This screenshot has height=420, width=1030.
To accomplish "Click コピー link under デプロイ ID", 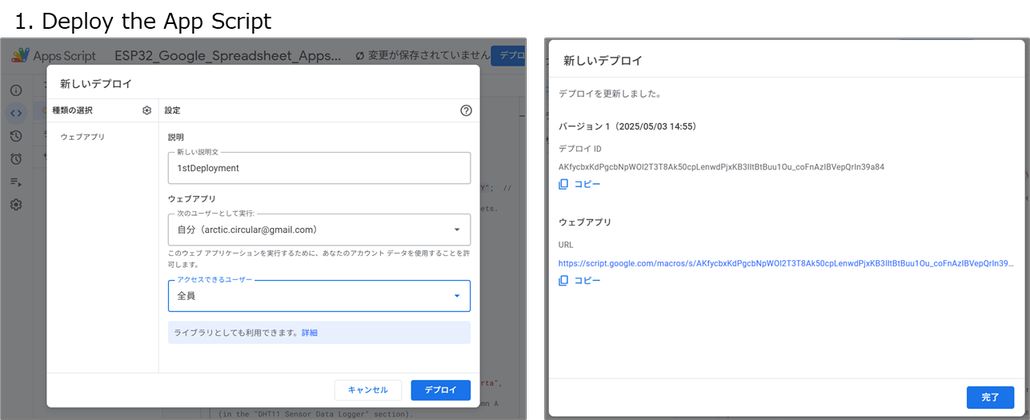I will coord(587,185).
